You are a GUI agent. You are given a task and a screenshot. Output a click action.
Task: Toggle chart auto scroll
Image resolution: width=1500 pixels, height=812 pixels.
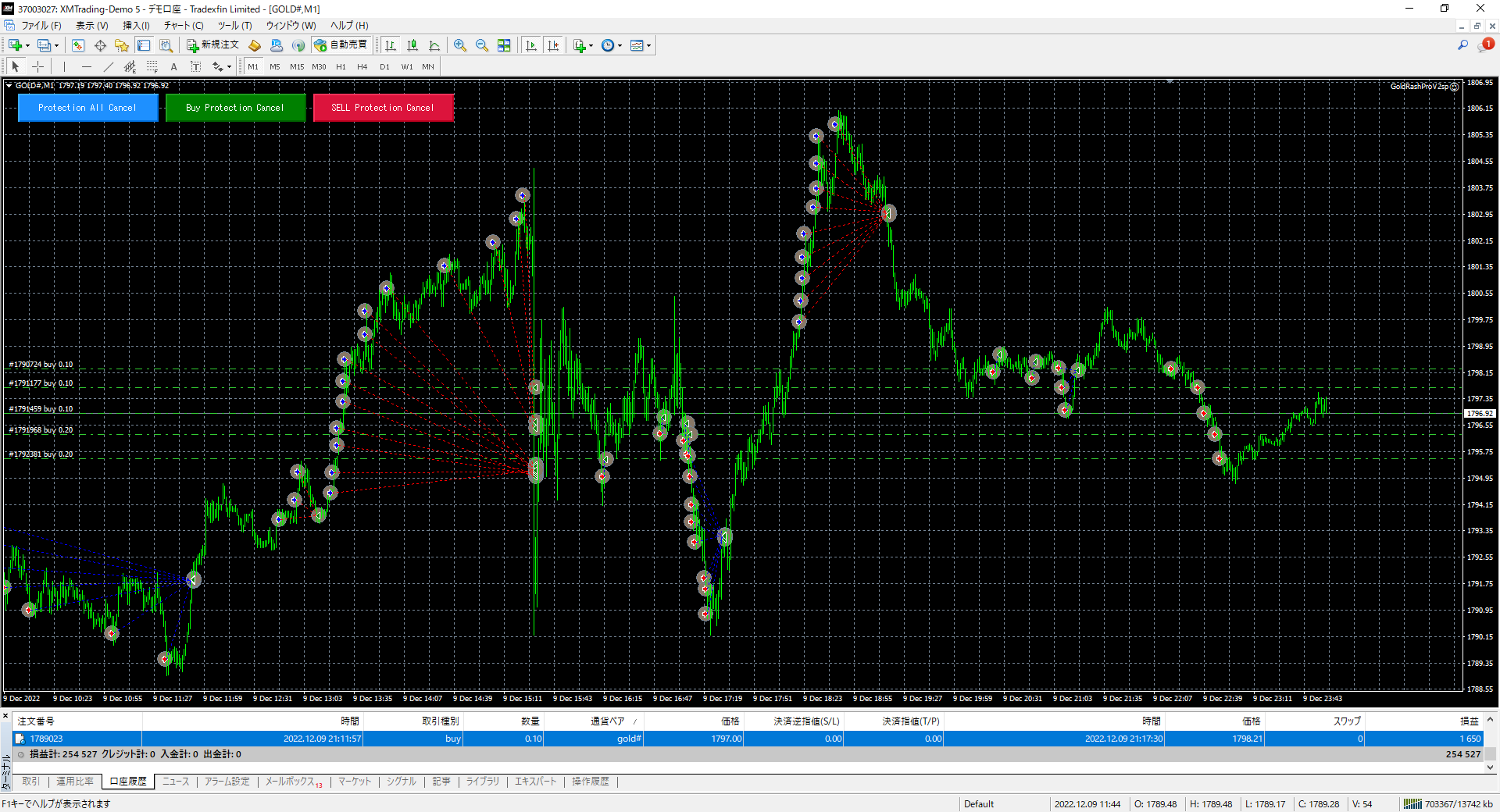pyautogui.click(x=531, y=45)
